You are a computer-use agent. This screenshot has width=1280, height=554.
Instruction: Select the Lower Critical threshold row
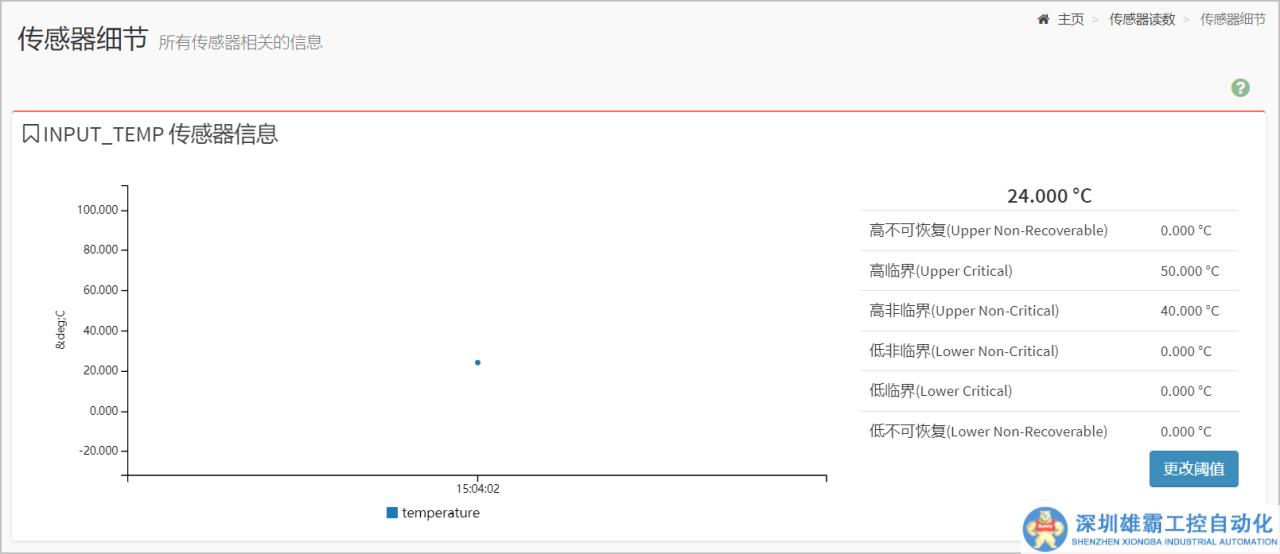click(1048, 391)
